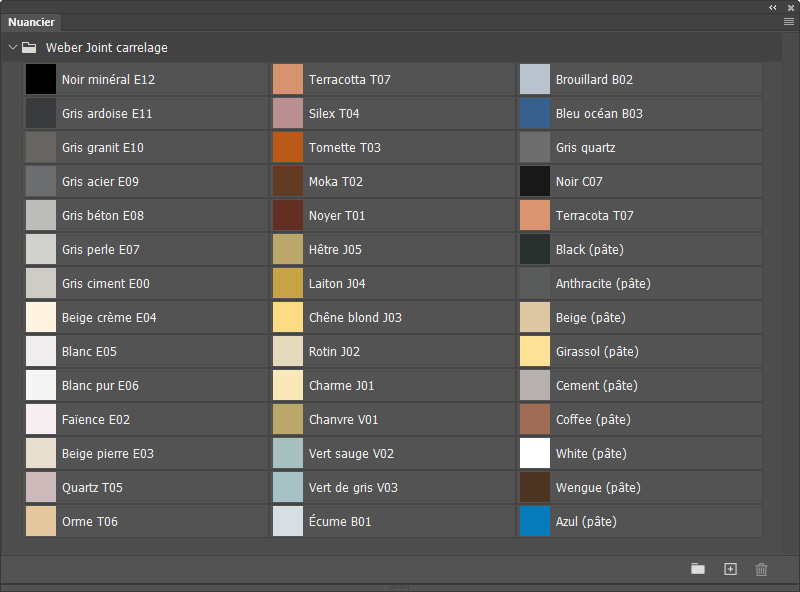This screenshot has width=800, height=592.
Task: Select the Noir C07 swatch
Action: click(535, 181)
